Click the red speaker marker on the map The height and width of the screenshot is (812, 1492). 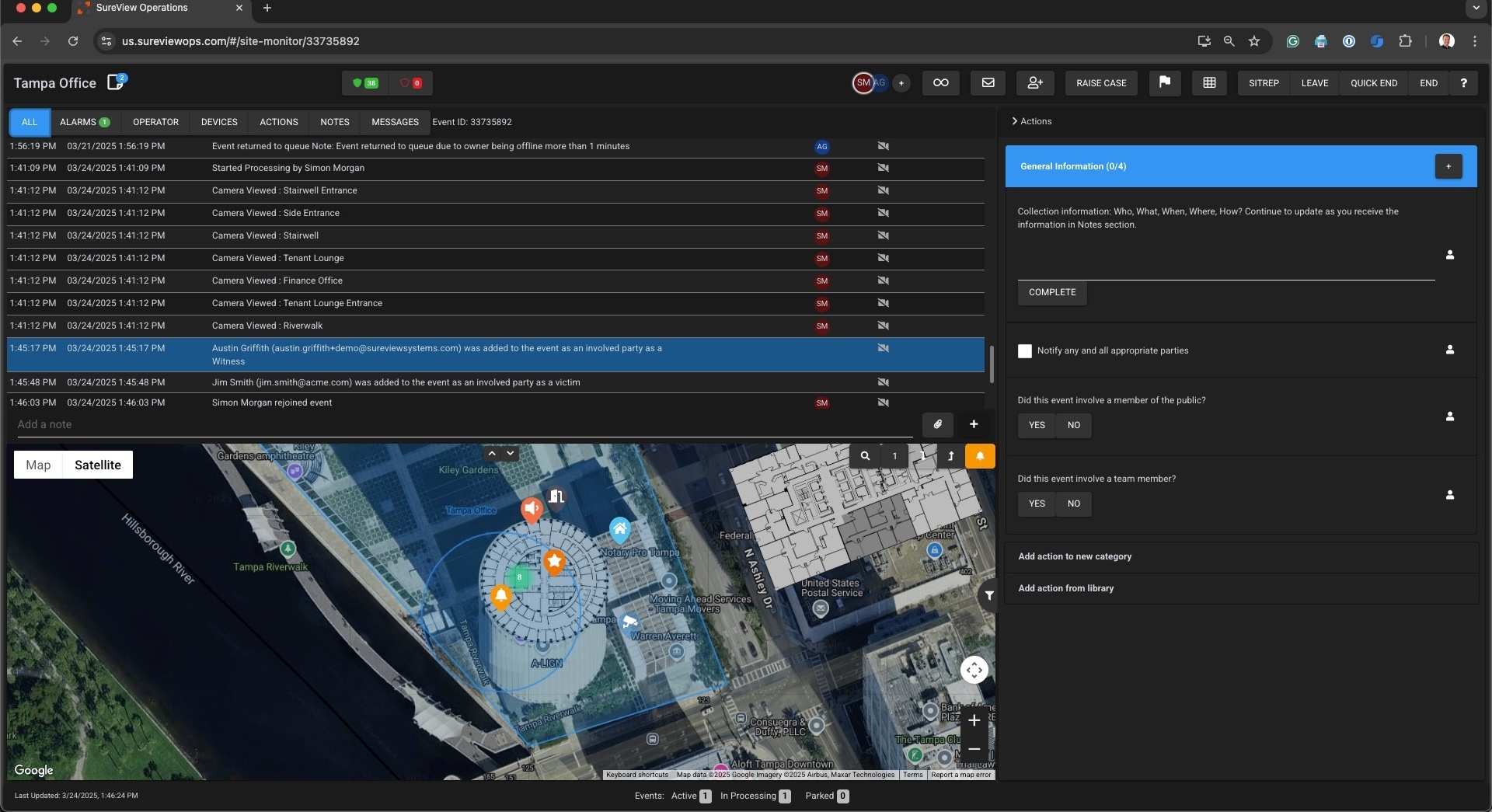[532, 510]
